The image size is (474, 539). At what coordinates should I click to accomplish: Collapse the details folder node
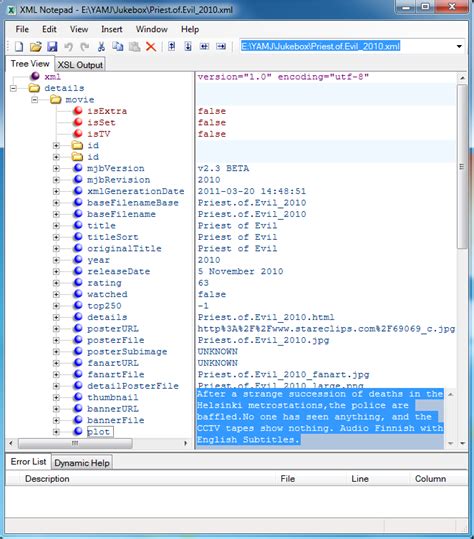(13, 88)
